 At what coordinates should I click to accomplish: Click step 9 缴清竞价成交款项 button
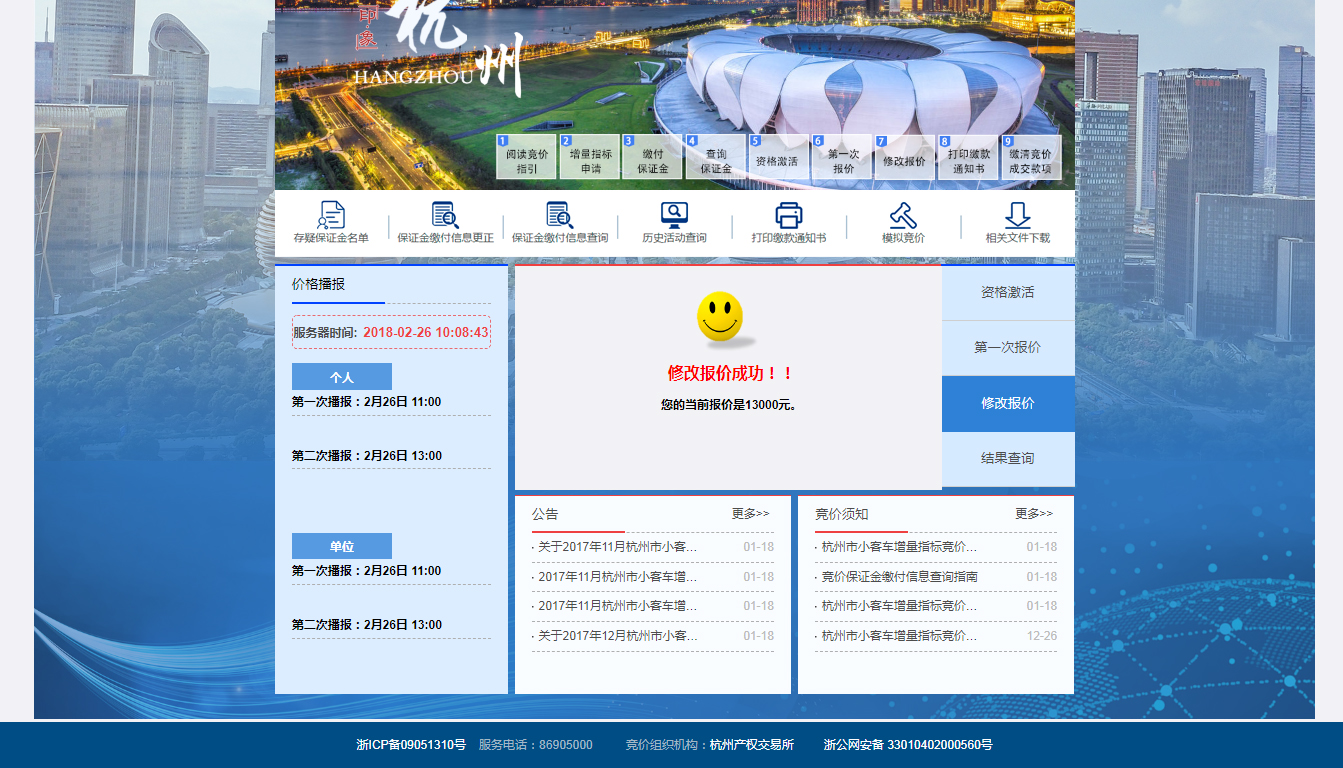coord(1030,158)
